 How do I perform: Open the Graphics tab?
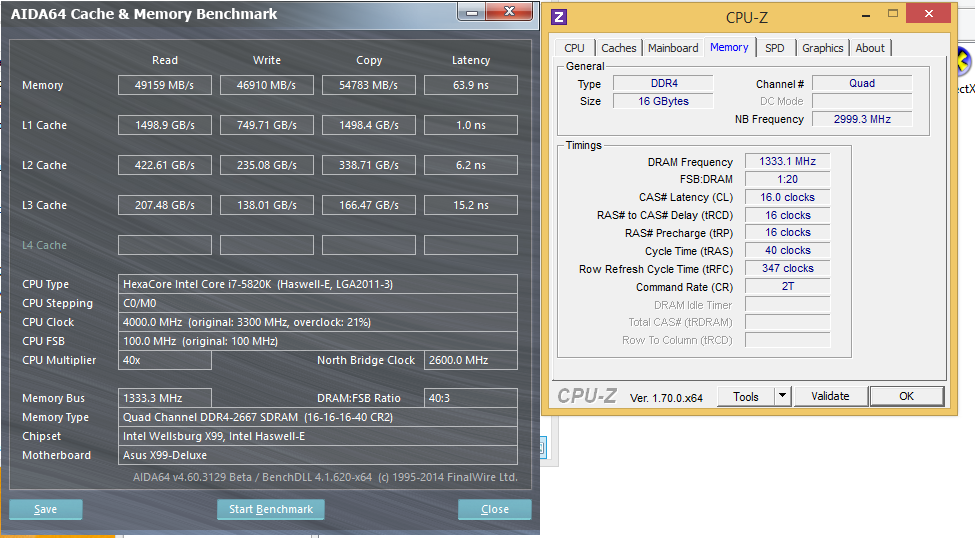coord(823,48)
